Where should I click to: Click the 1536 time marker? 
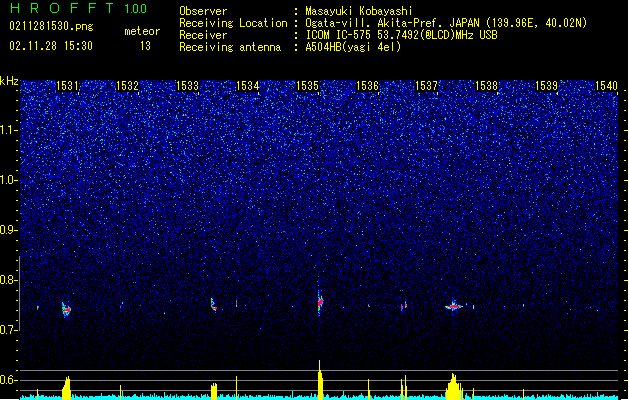[367, 86]
